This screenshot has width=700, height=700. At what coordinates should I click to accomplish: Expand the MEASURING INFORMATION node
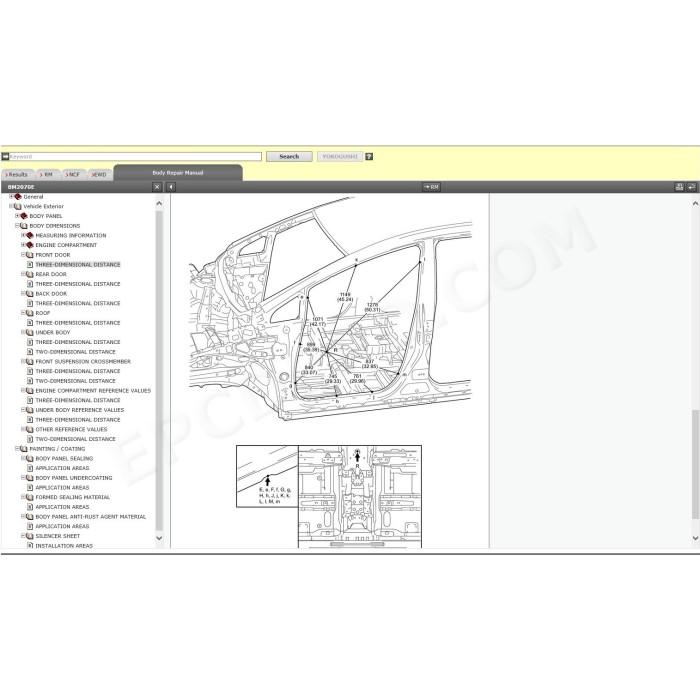[x=23, y=235]
